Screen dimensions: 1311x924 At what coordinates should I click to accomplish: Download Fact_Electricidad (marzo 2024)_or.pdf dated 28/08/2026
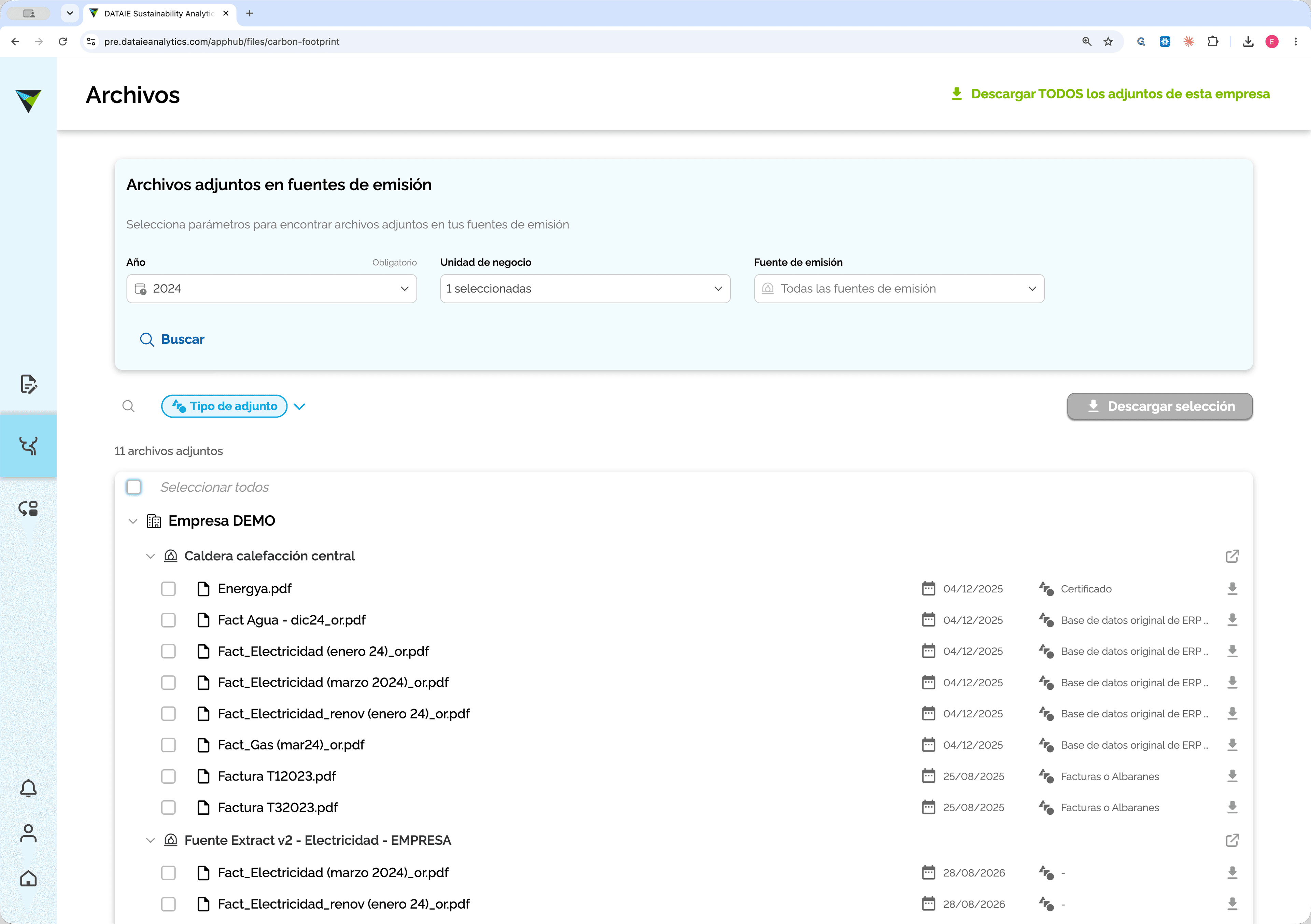coord(1232,872)
